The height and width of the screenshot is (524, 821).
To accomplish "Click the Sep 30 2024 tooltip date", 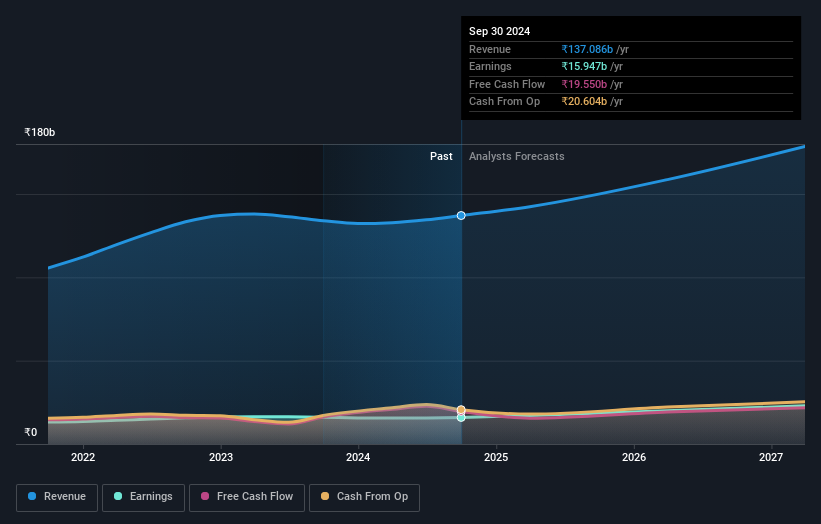I will [x=500, y=31].
